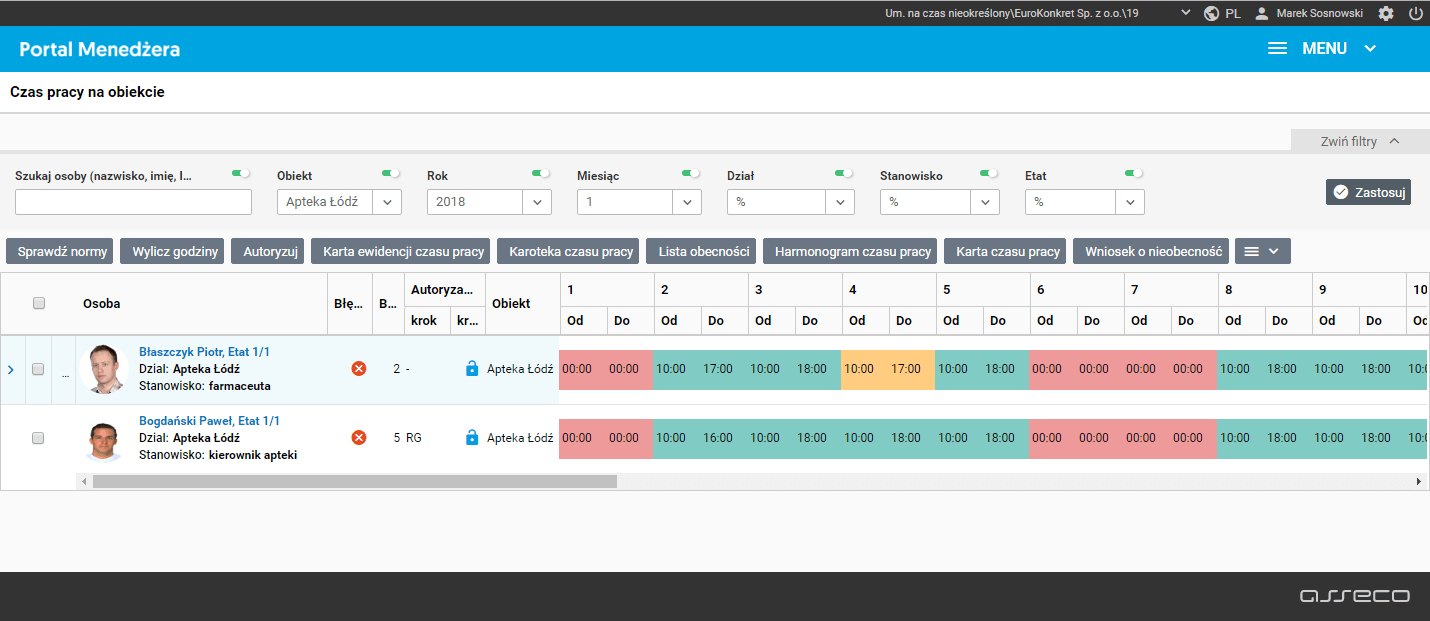Viewport: 1430px width, 621px height.
Task: Click the lock icon in Bogdański Paweł row
Action: 472,437
